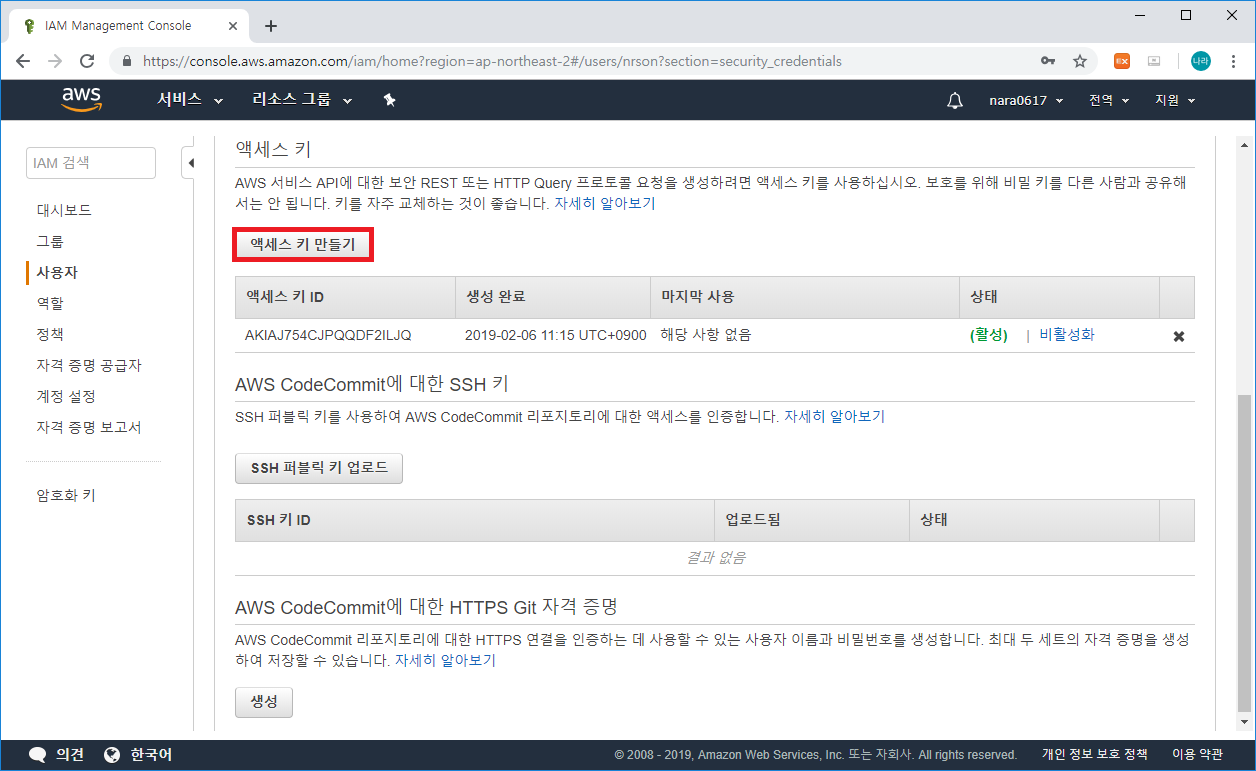Open 계정 설정 in the sidebar
Screen dimensions: 1256x771
pos(66,396)
